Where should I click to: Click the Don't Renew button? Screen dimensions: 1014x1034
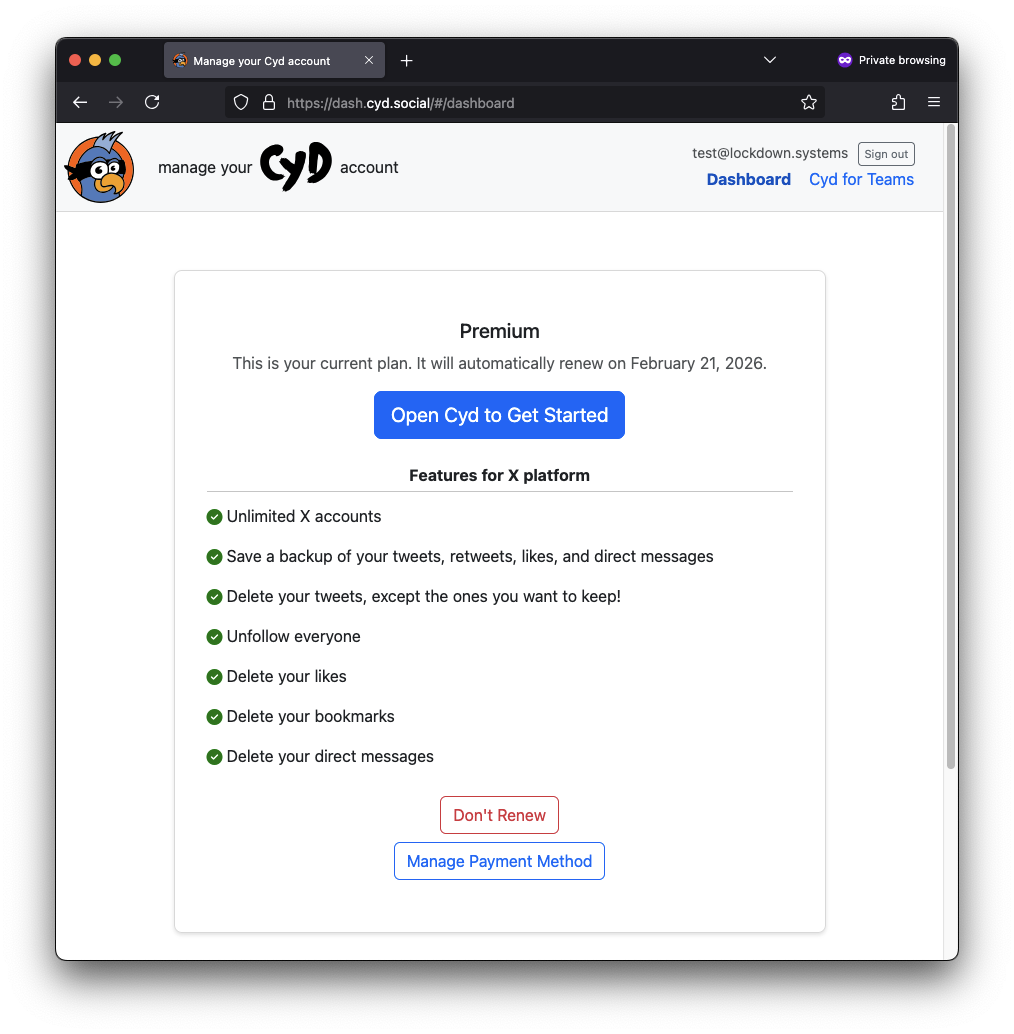coord(499,814)
